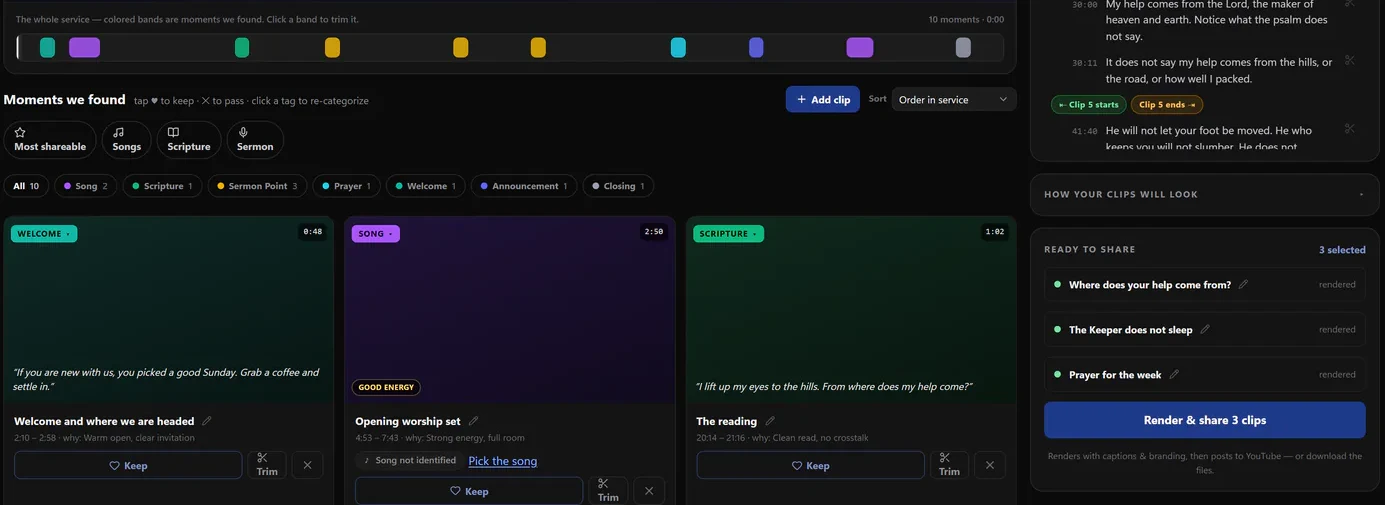Click pencil icon beside 'Opening worship set'
This screenshot has width=1385, height=505.
[x=473, y=421]
